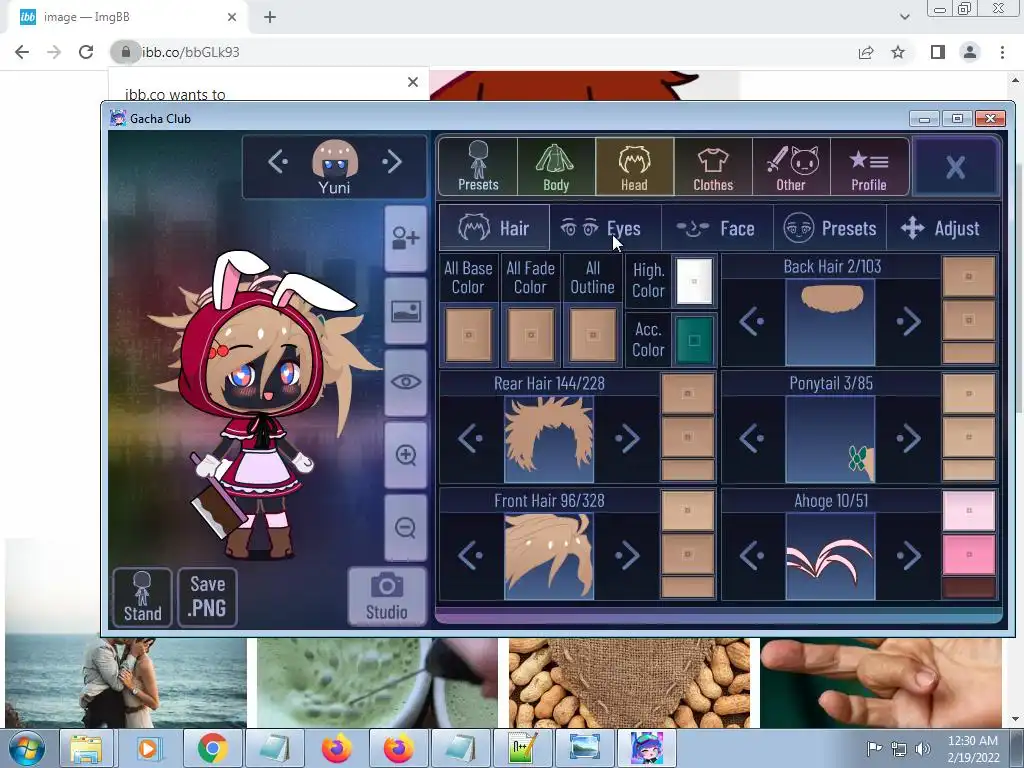Image resolution: width=1024 pixels, height=768 pixels.
Task: Open Ponytail top color swatch
Action: [968, 394]
